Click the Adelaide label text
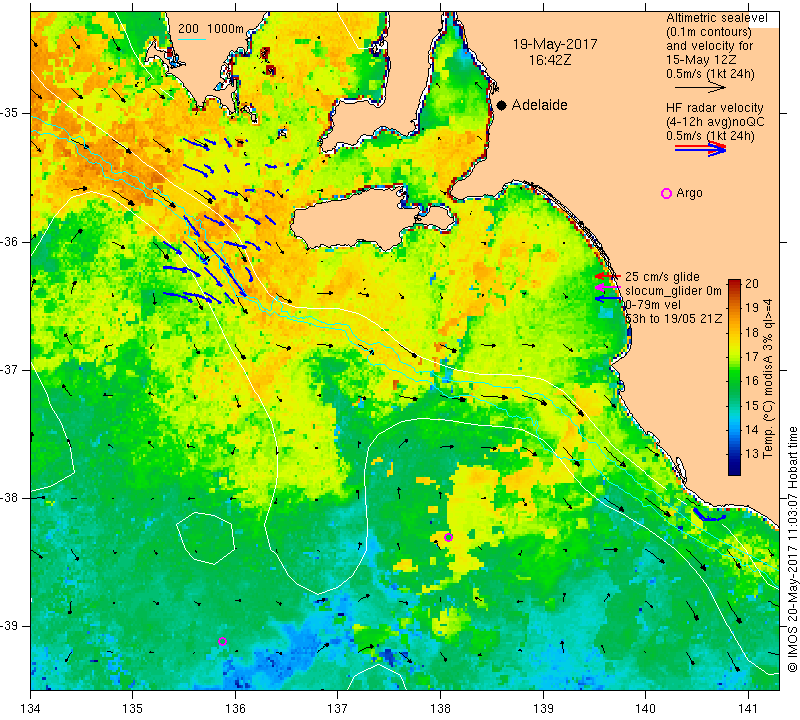 tap(539, 105)
